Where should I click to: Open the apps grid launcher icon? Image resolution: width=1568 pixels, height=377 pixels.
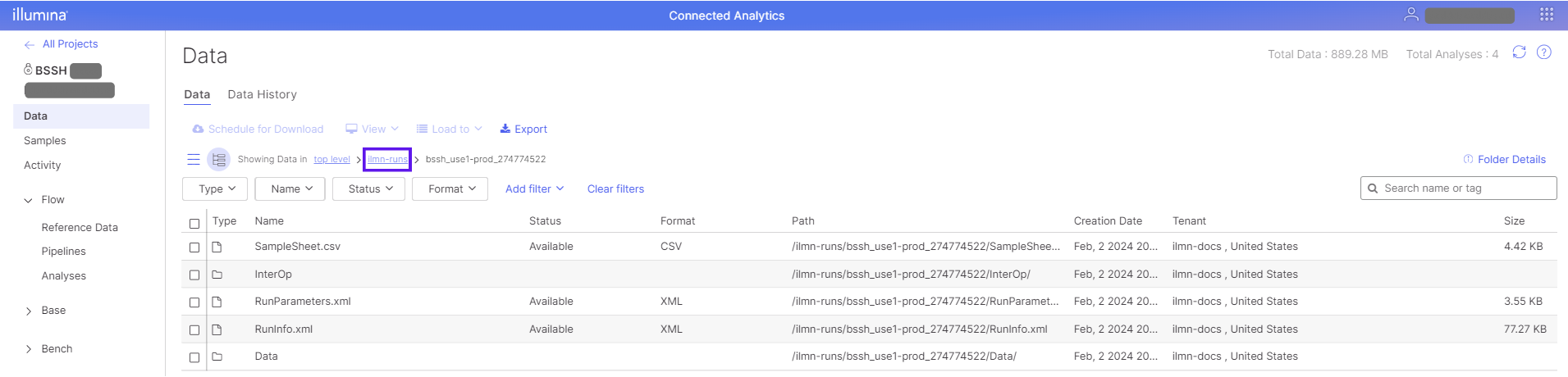coord(1546,15)
